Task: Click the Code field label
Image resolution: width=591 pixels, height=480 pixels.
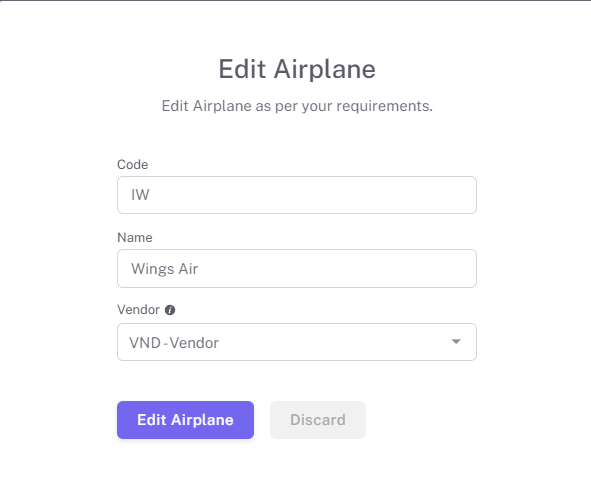Action: (x=133, y=165)
